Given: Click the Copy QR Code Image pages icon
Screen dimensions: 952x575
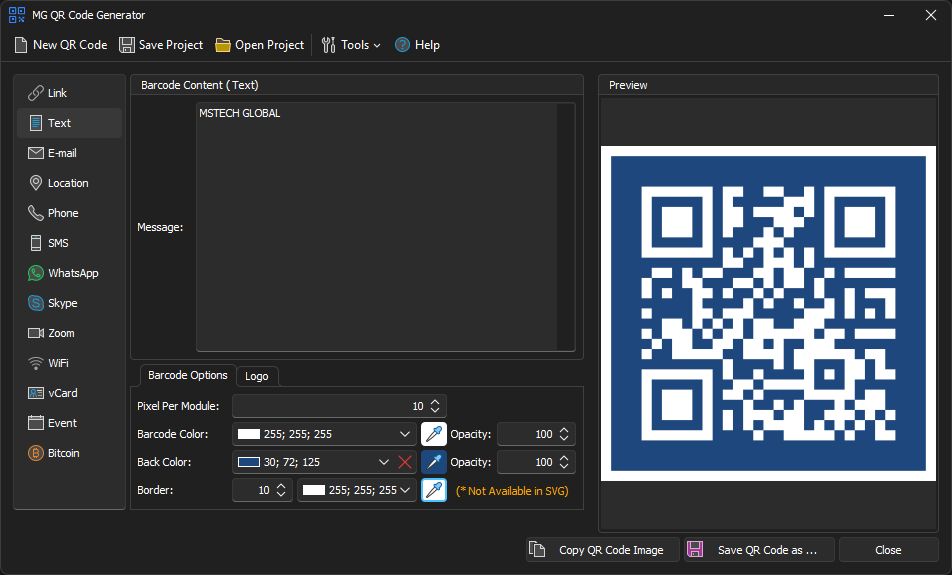Looking at the screenshot, I should (x=537, y=549).
